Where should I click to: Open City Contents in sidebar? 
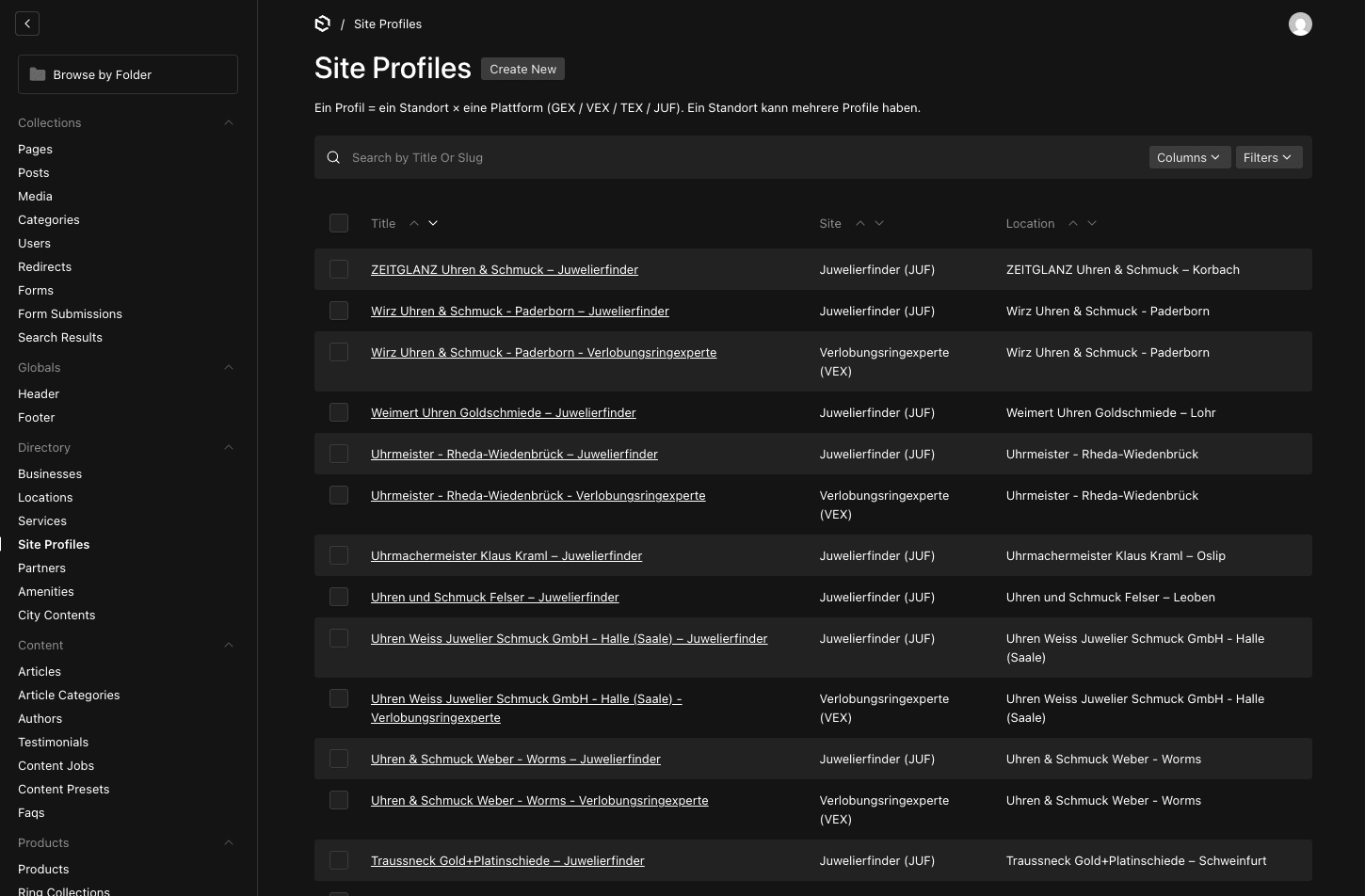pyautogui.click(x=56, y=615)
